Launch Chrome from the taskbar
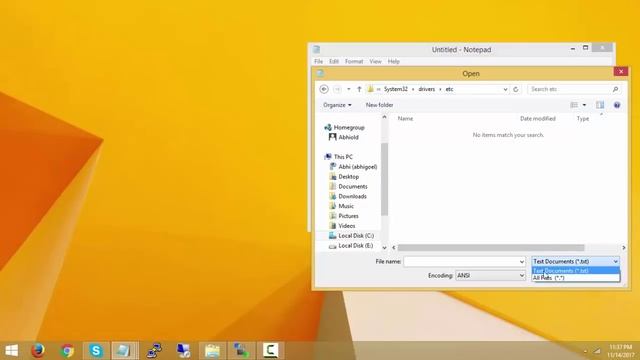The image size is (640, 360). (x=67, y=351)
